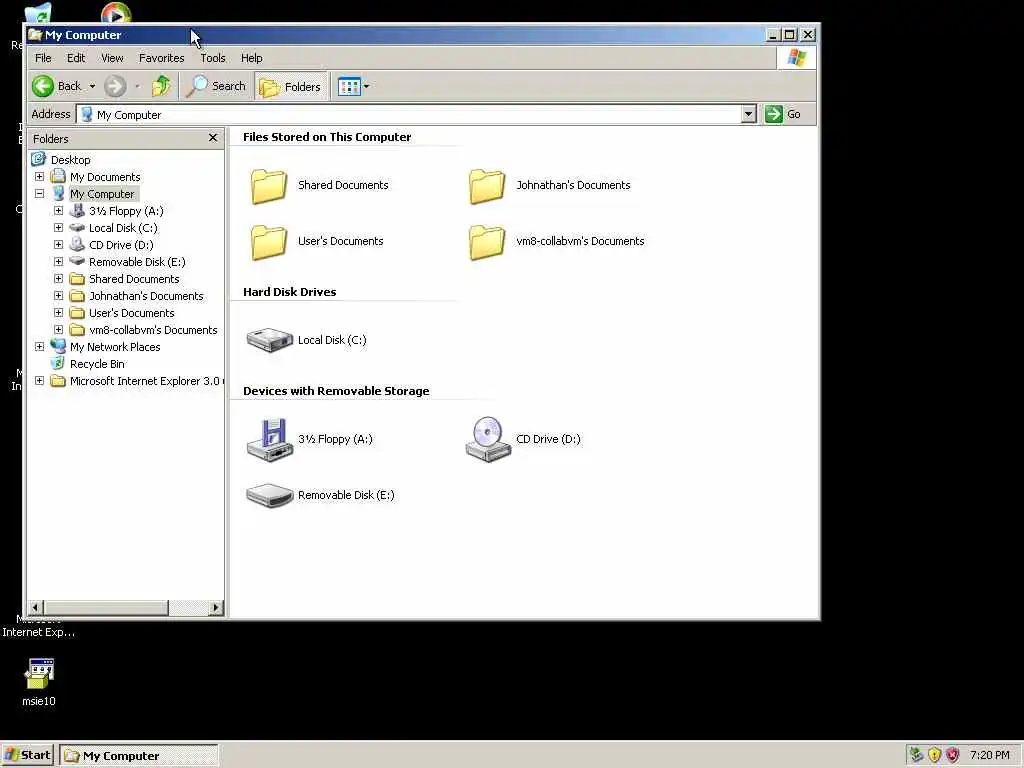This screenshot has height=768, width=1024.
Task: Expand Shared Documents tree node
Action: click(x=58, y=279)
